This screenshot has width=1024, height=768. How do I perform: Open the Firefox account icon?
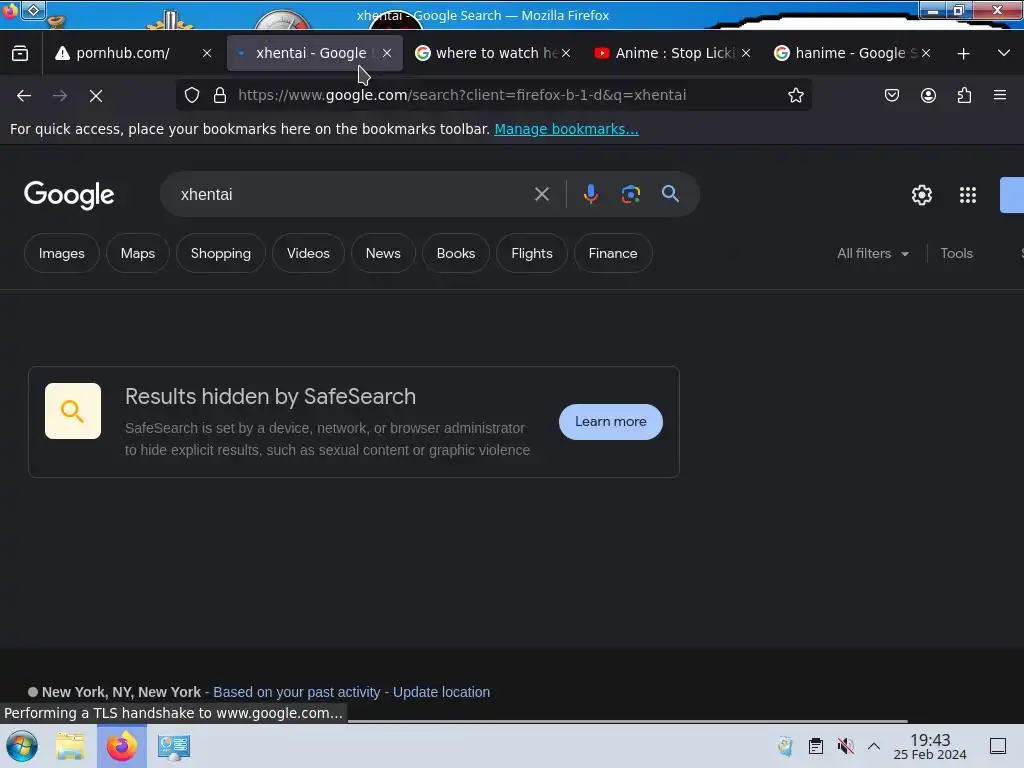[928, 95]
